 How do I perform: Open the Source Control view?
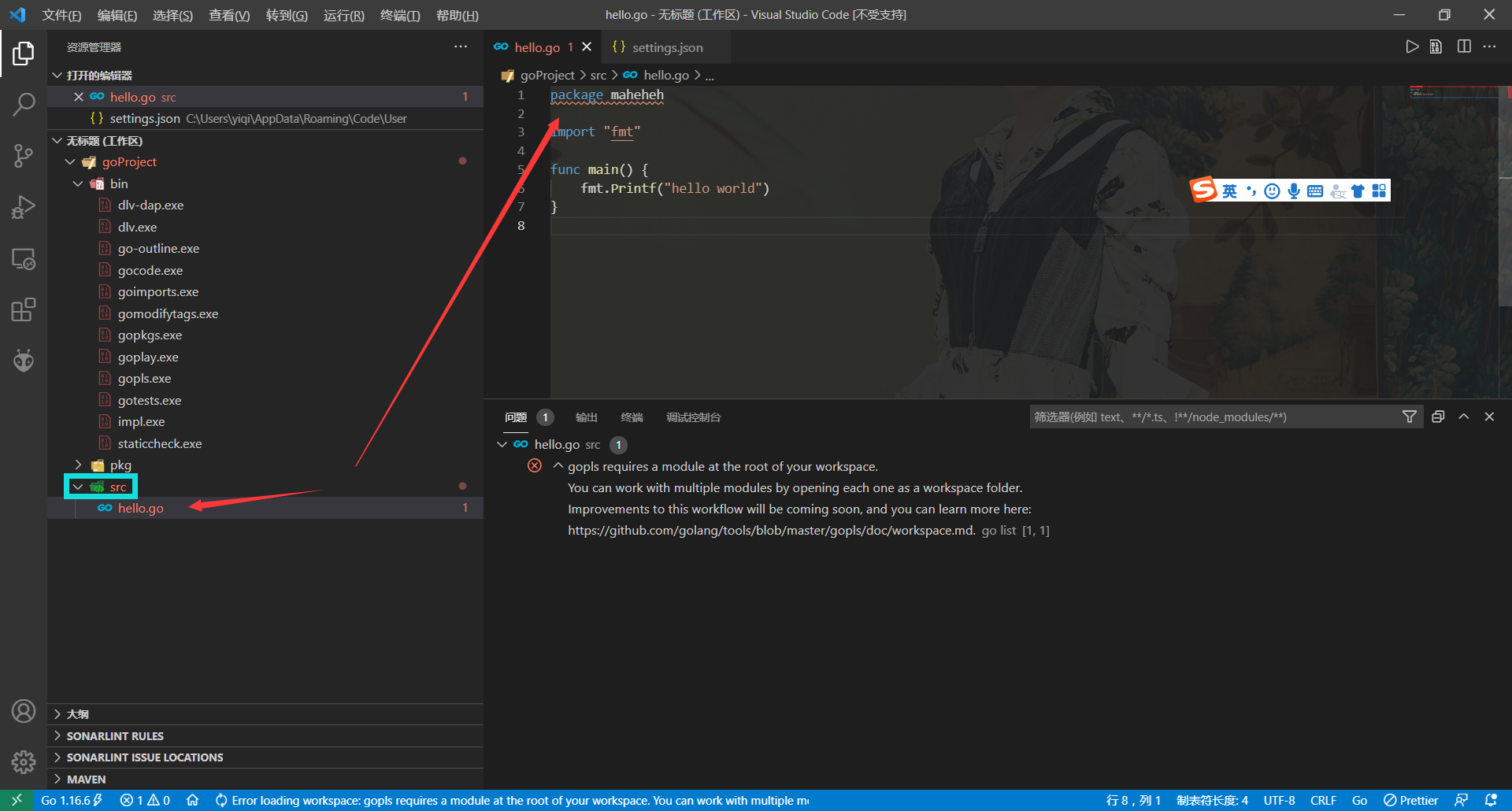click(x=24, y=155)
